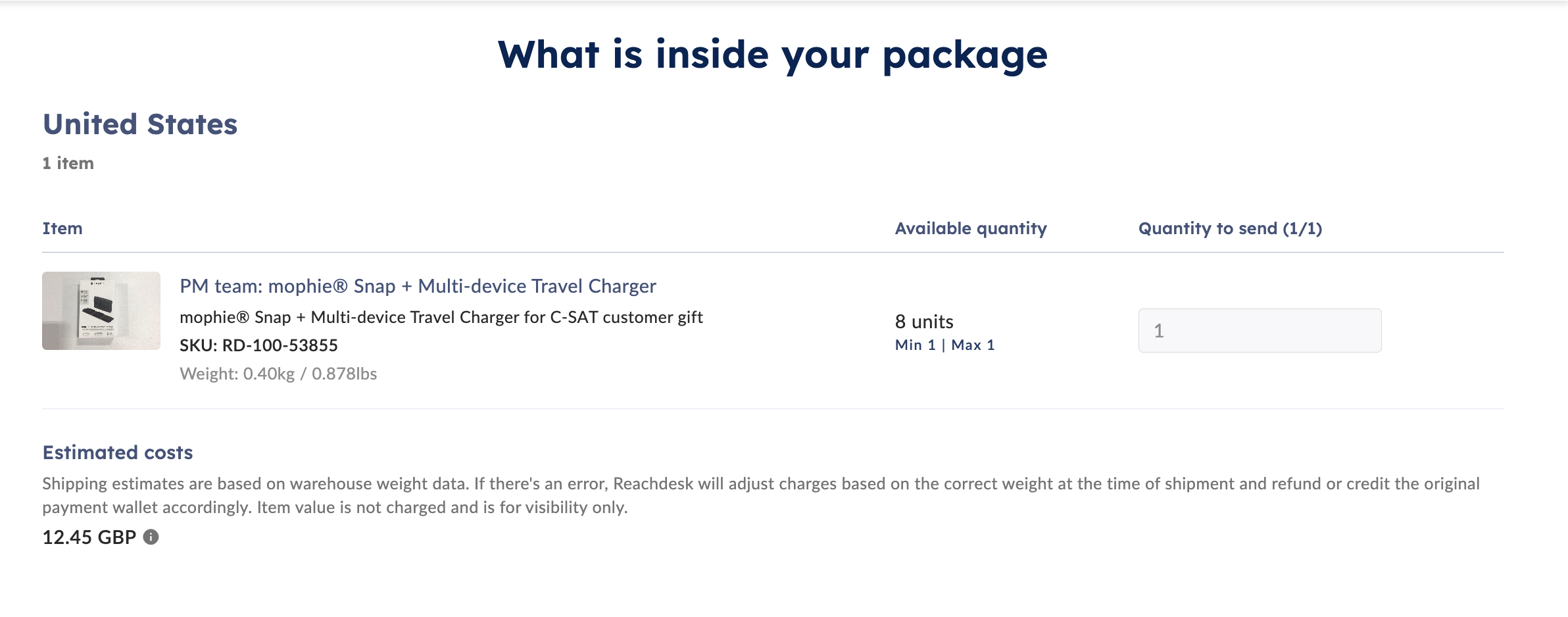Click the Available quantity column header
This screenshot has width=1568, height=617.
pos(971,228)
